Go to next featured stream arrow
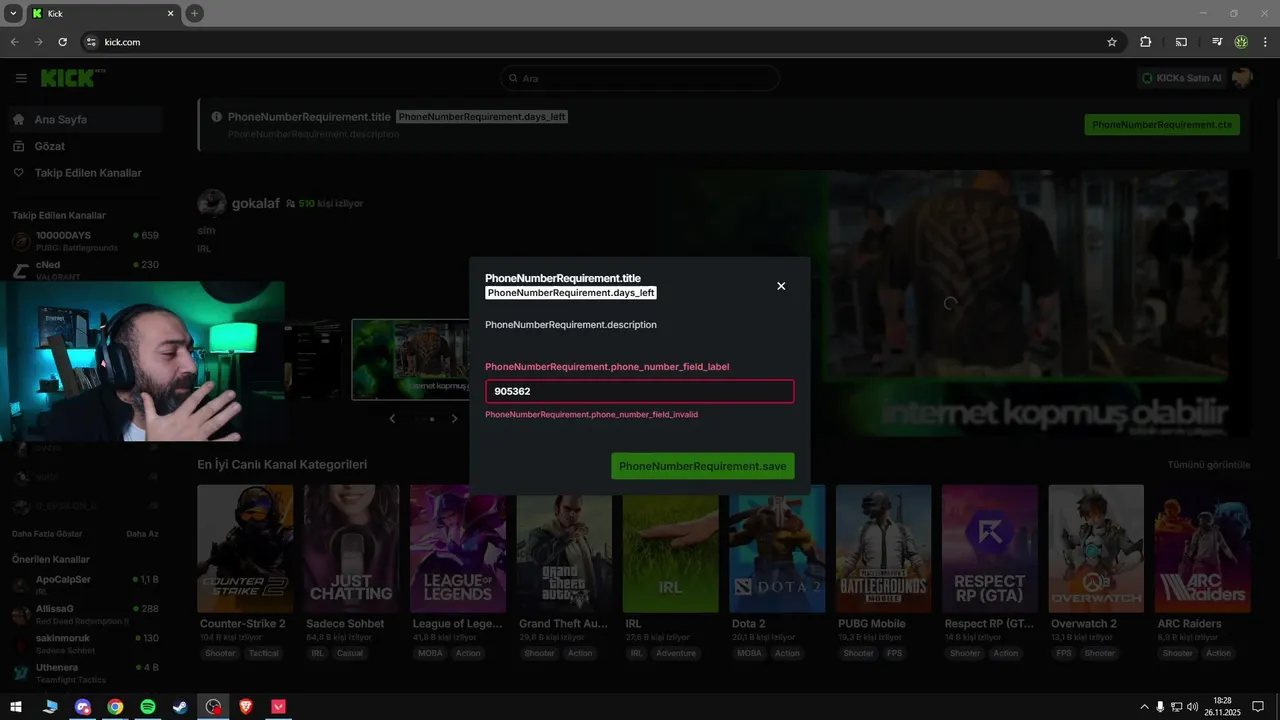The width and height of the screenshot is (1280, 720). 454,419
